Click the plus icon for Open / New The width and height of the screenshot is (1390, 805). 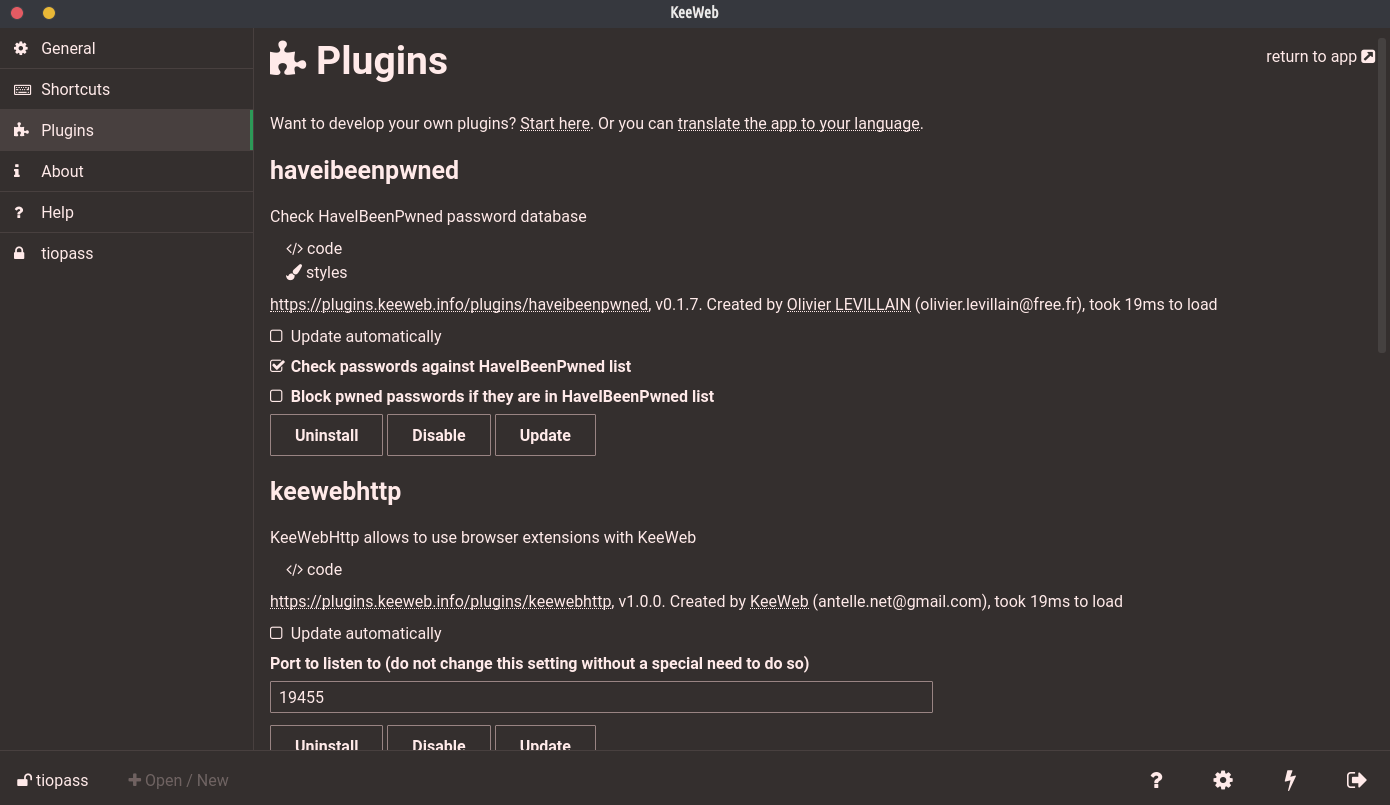point(134,780)
